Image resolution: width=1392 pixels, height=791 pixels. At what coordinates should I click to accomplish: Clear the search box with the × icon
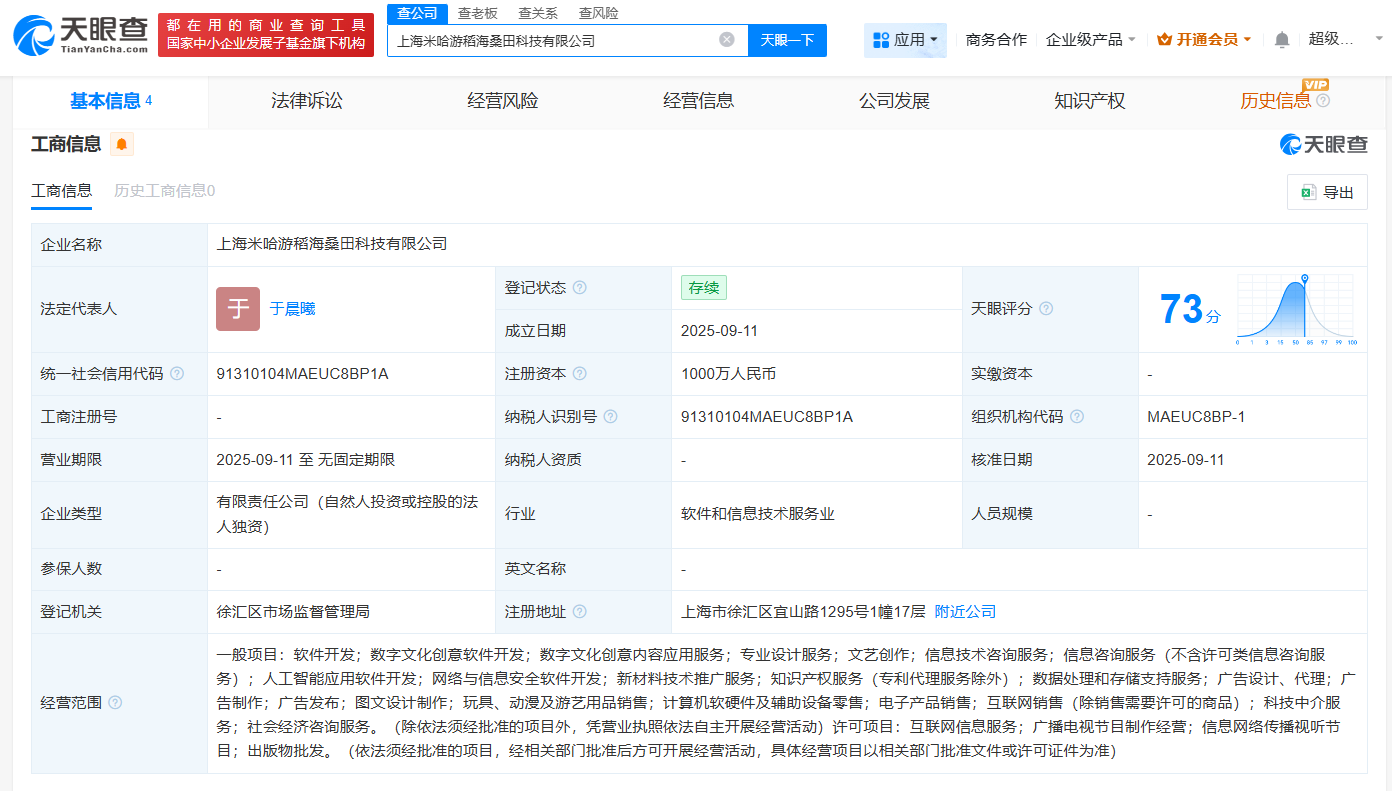pyautogui.click(x=728, y=40)
